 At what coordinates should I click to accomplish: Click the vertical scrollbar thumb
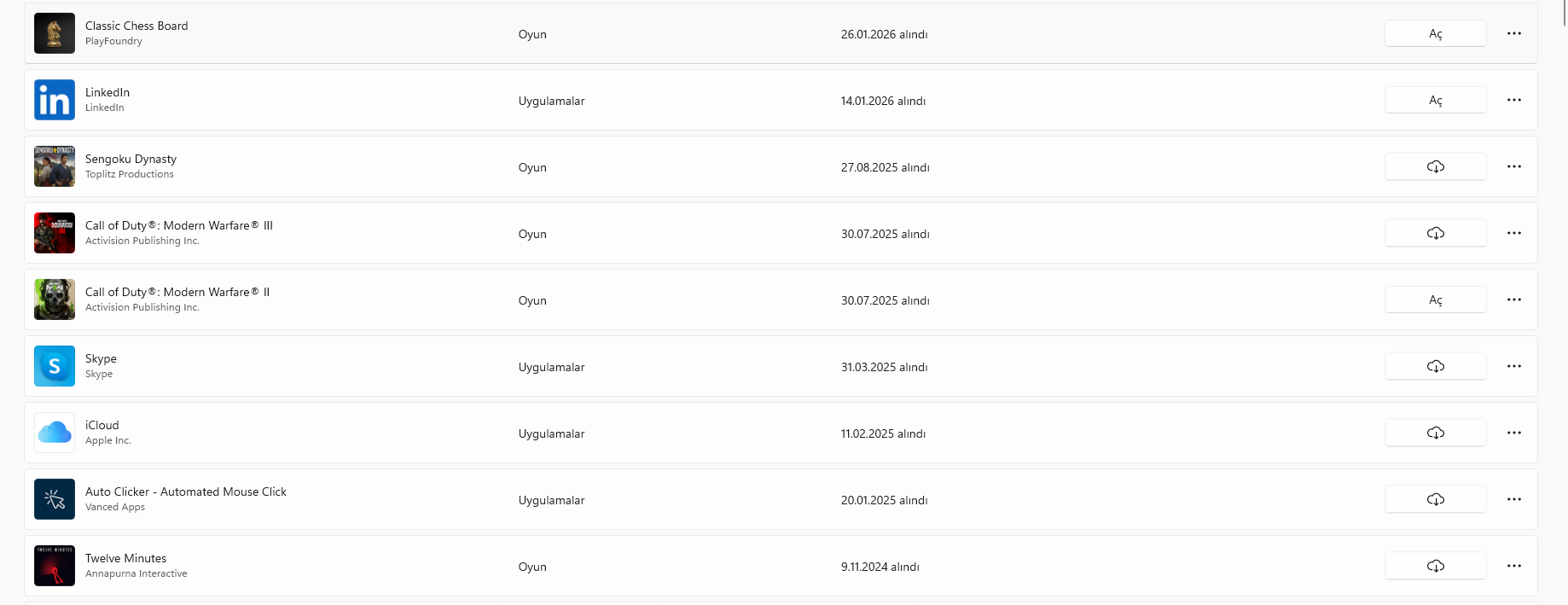click(x=1565, y=14)
